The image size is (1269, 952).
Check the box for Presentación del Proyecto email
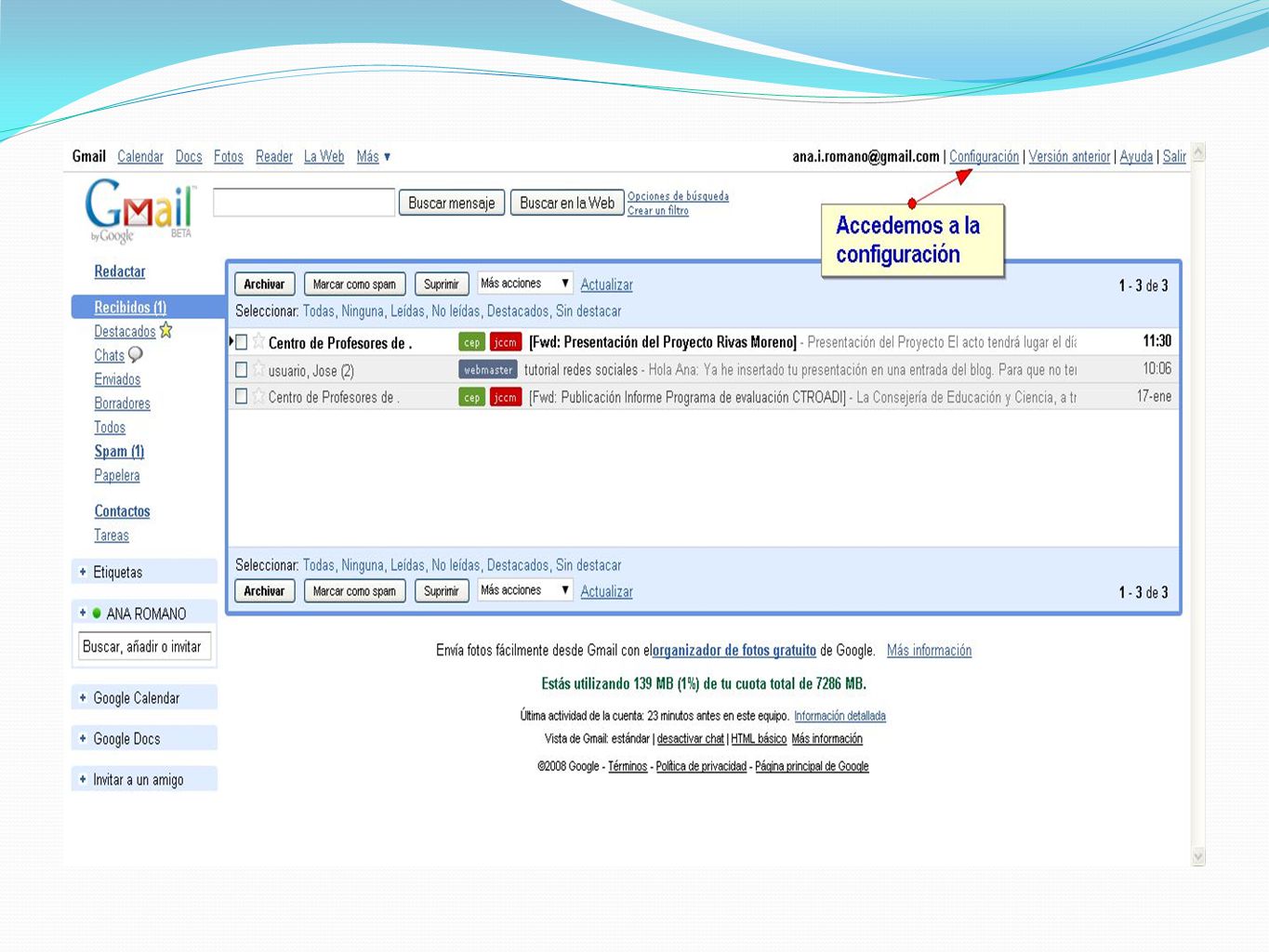[242, 342]
